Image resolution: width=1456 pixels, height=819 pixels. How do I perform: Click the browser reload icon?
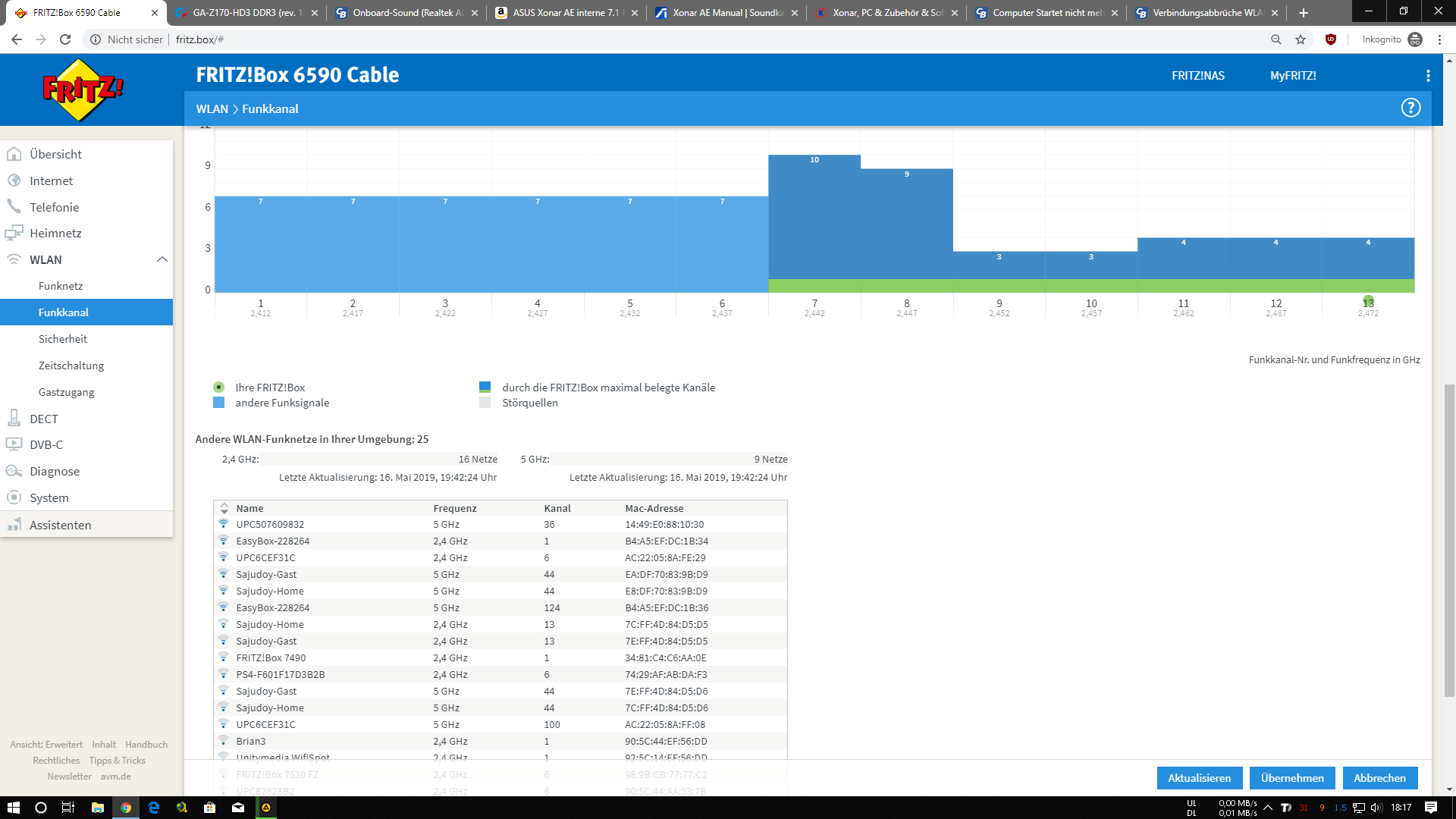[65, 39]
